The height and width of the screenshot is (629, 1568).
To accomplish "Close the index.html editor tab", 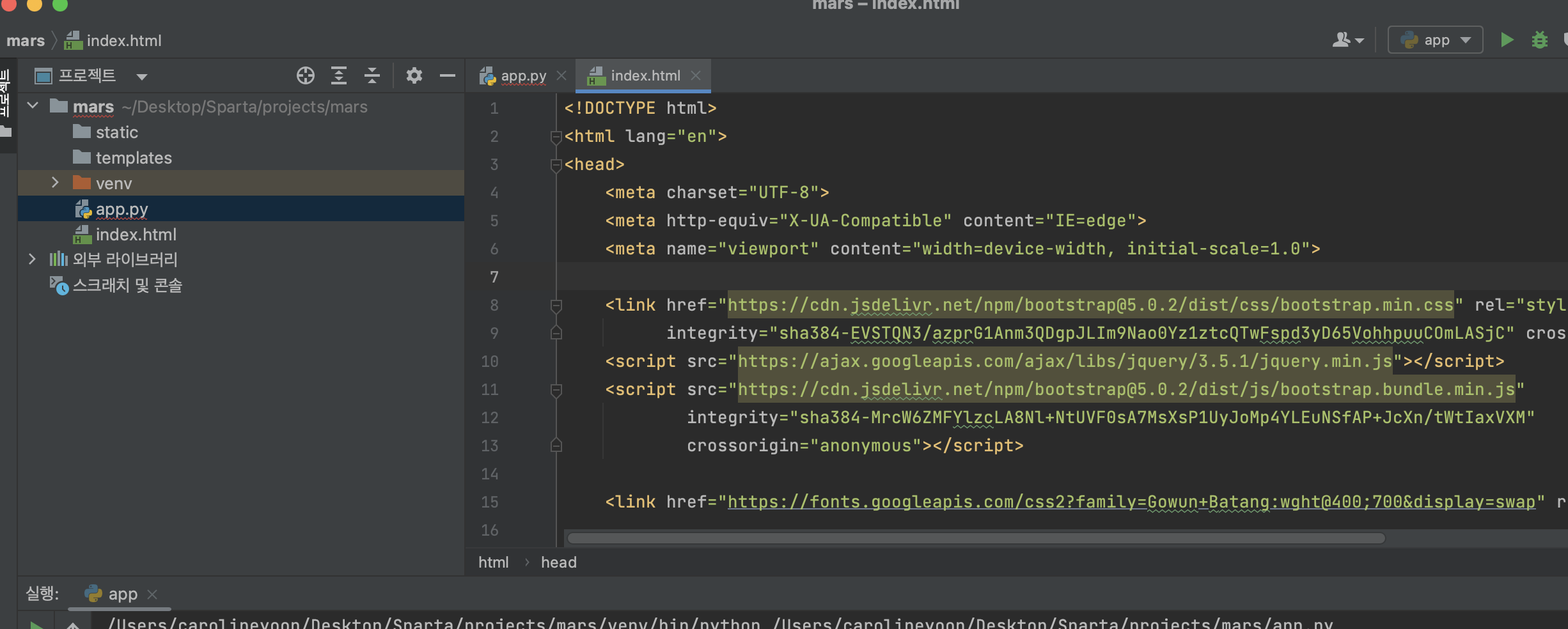I will [696, 75].
